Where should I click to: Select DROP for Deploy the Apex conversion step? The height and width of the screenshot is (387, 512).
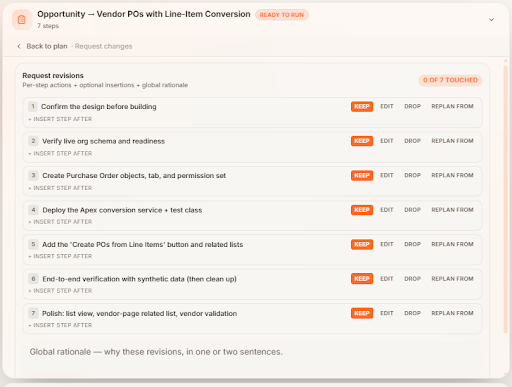(x=412, y=210)
